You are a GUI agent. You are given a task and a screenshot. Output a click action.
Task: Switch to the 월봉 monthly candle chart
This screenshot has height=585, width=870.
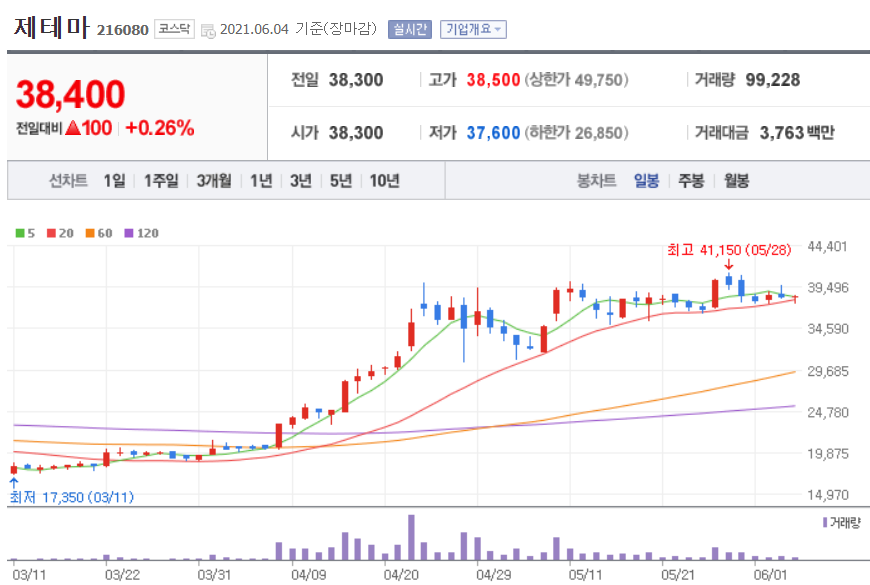(736, 180)
